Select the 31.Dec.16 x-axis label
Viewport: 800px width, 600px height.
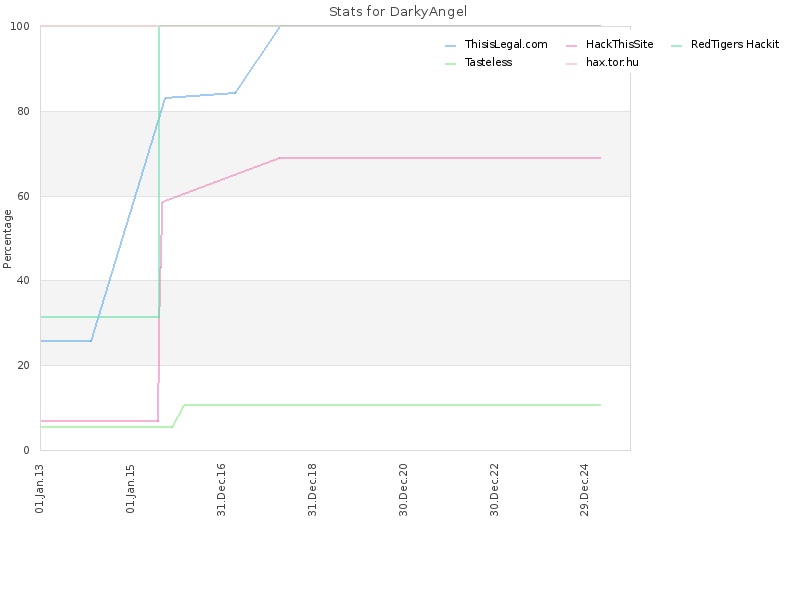[x=221, y=490]
